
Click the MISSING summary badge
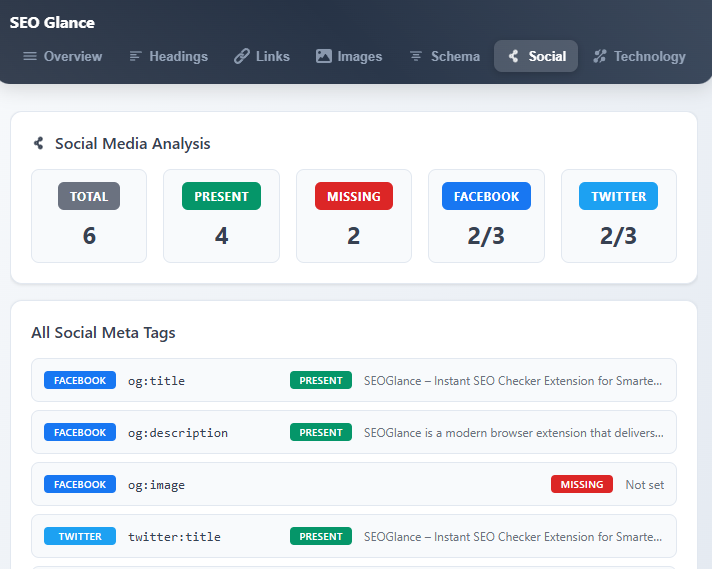(x=354, y=196)
